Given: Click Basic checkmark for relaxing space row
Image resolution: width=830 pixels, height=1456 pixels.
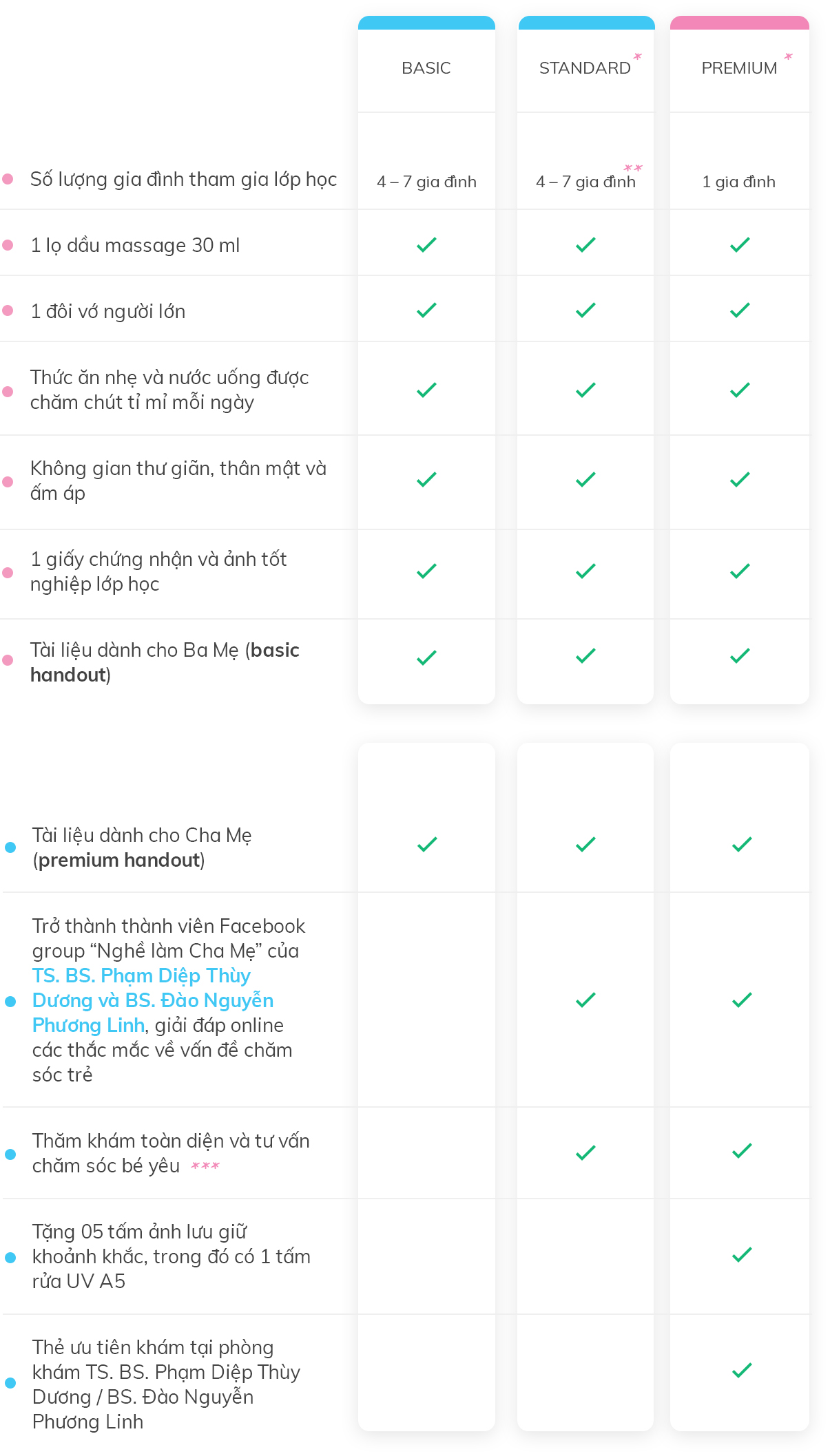Looking at the screenshot, I should click(426, 479).
